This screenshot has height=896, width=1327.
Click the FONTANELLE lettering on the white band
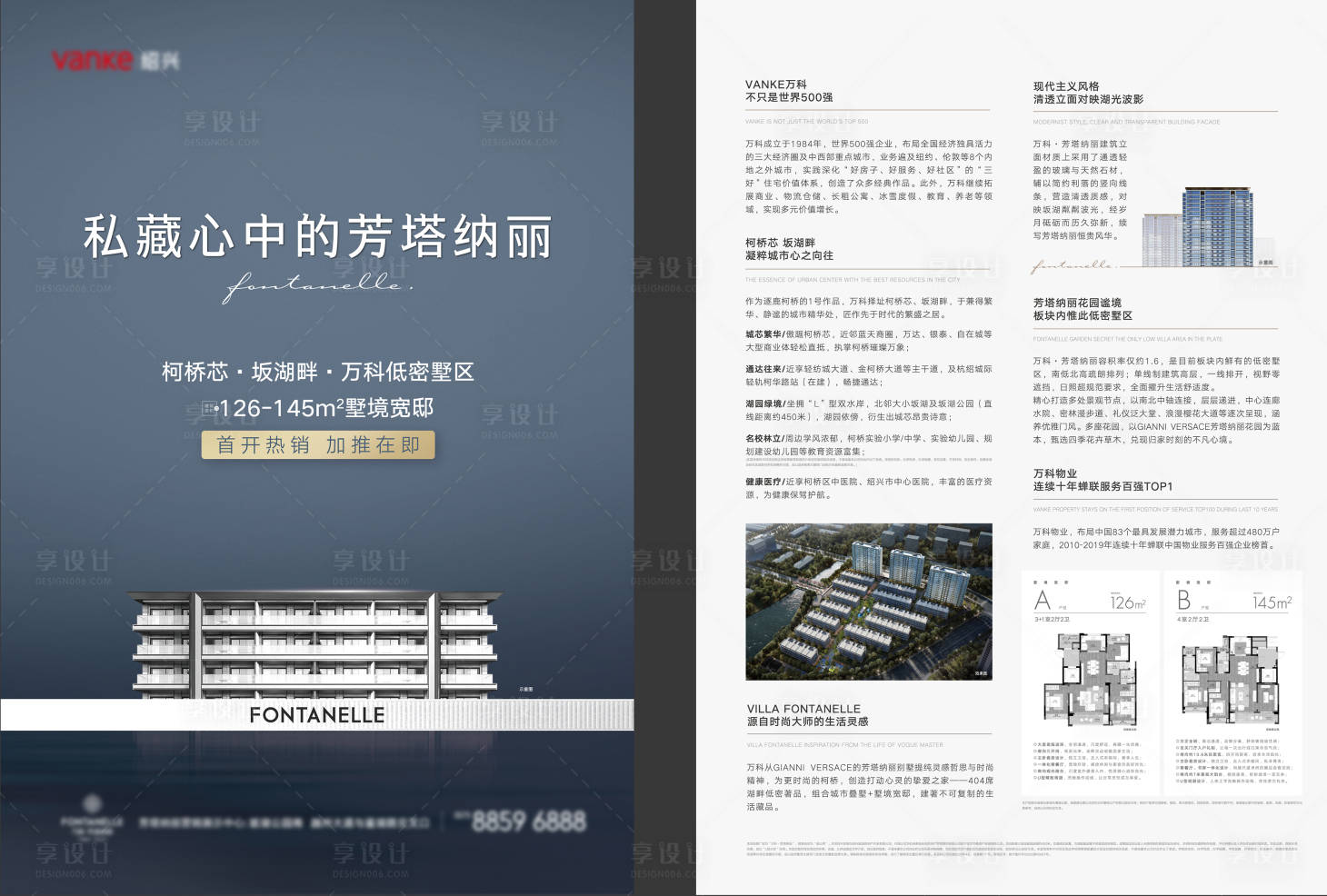point(317,715)
